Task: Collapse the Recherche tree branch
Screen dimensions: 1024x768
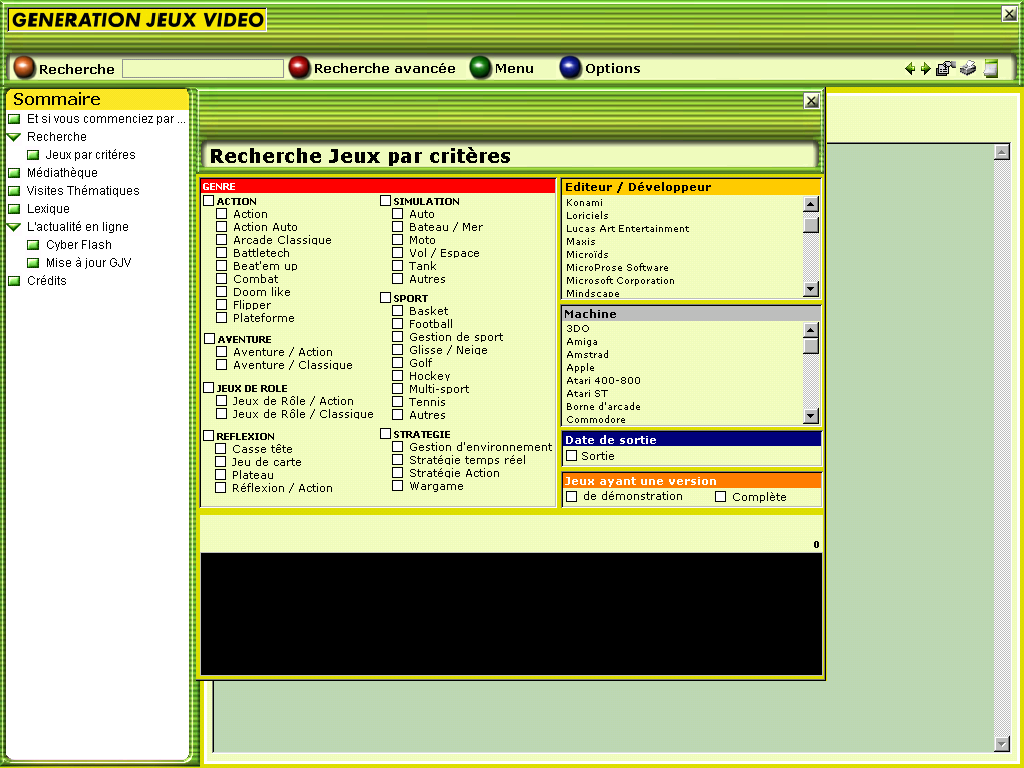Action: tap(13, 136)
